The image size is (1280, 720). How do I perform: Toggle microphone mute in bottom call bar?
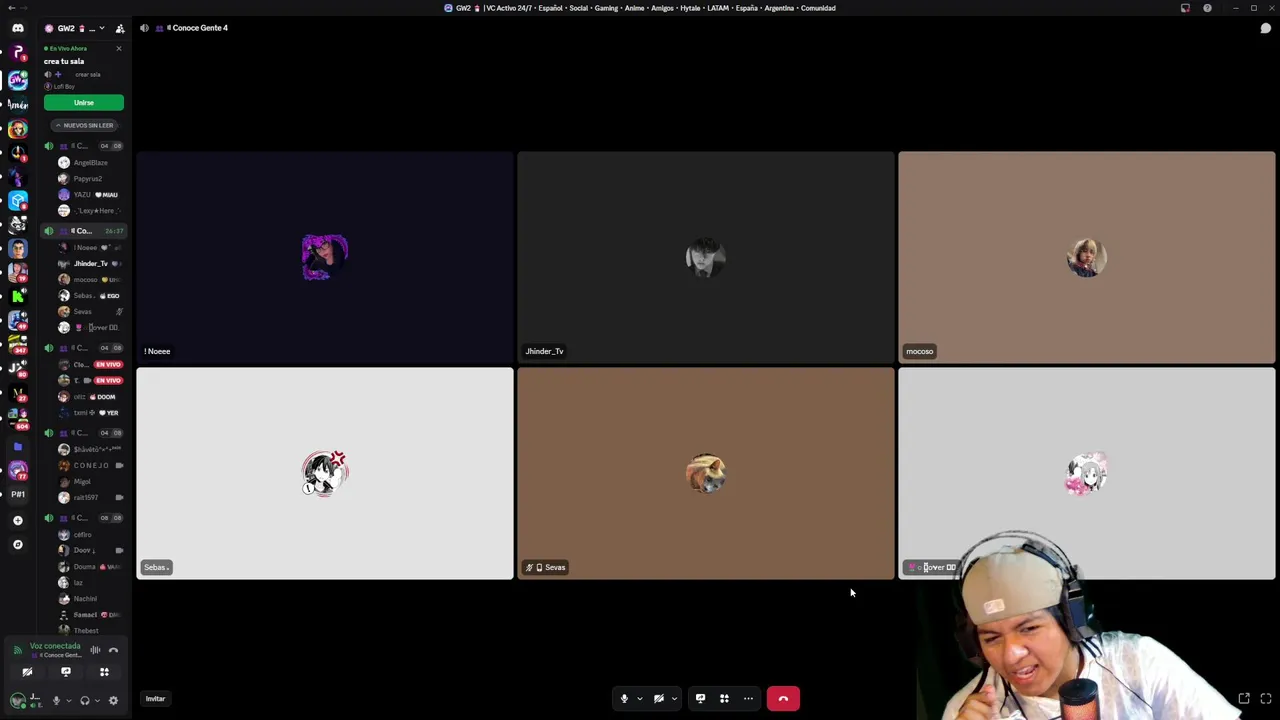[x=624, y=699]
